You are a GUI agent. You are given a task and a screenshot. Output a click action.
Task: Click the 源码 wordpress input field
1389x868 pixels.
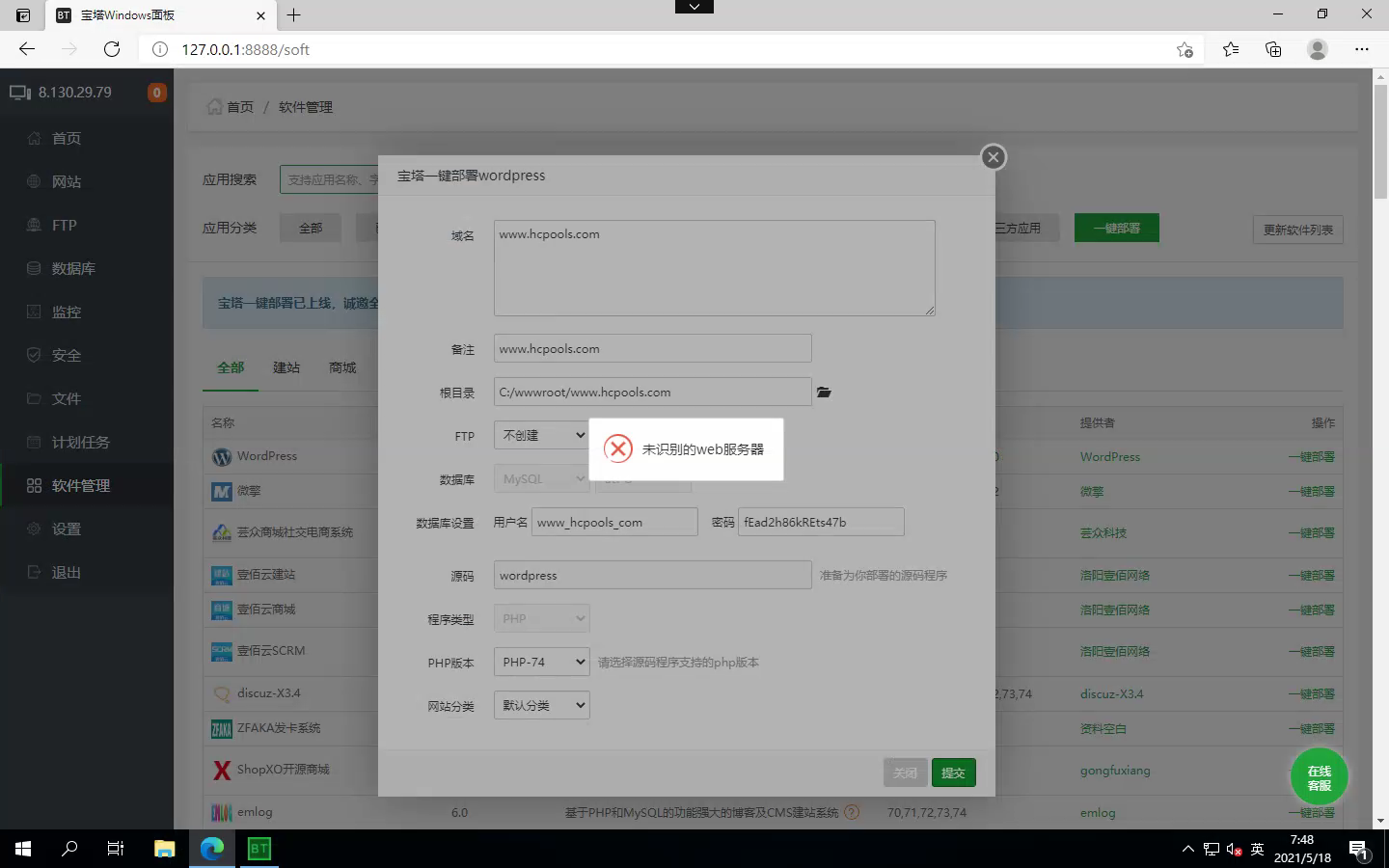(653, 575)
